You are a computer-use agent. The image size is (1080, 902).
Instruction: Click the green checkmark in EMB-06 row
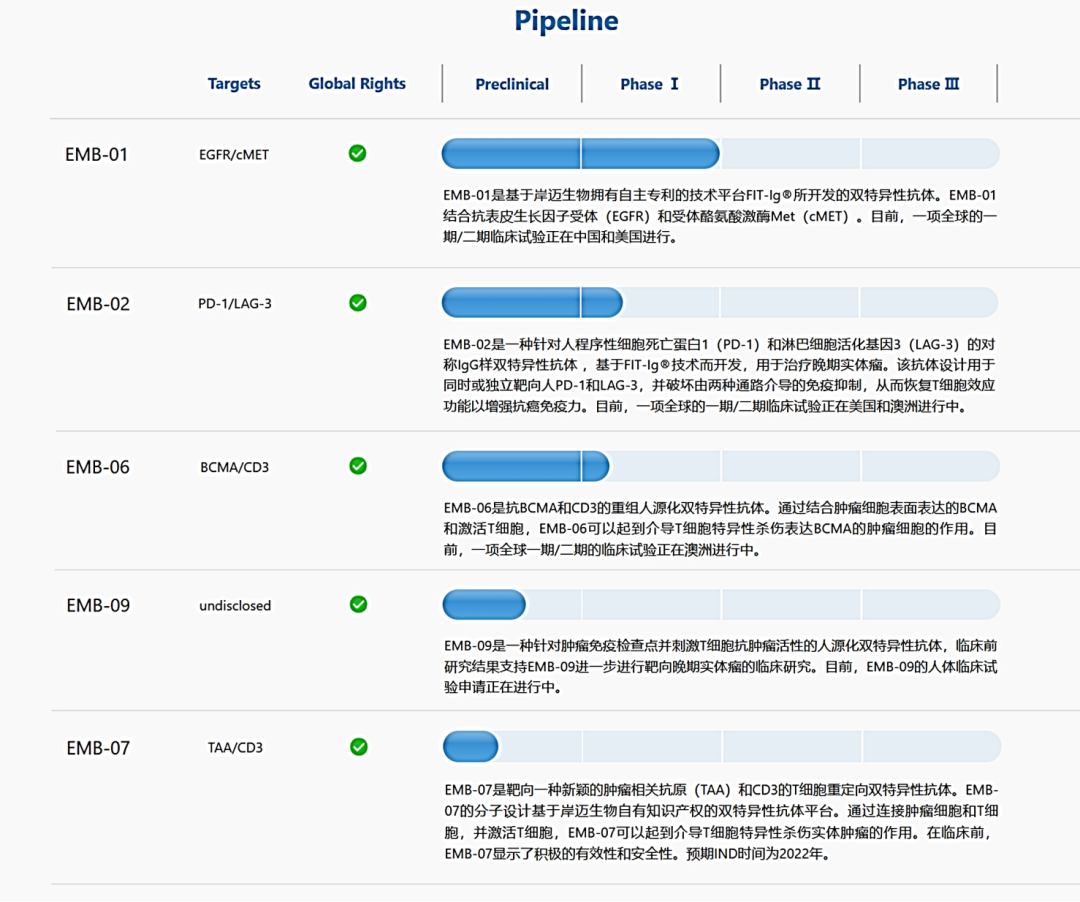(358, 465)
